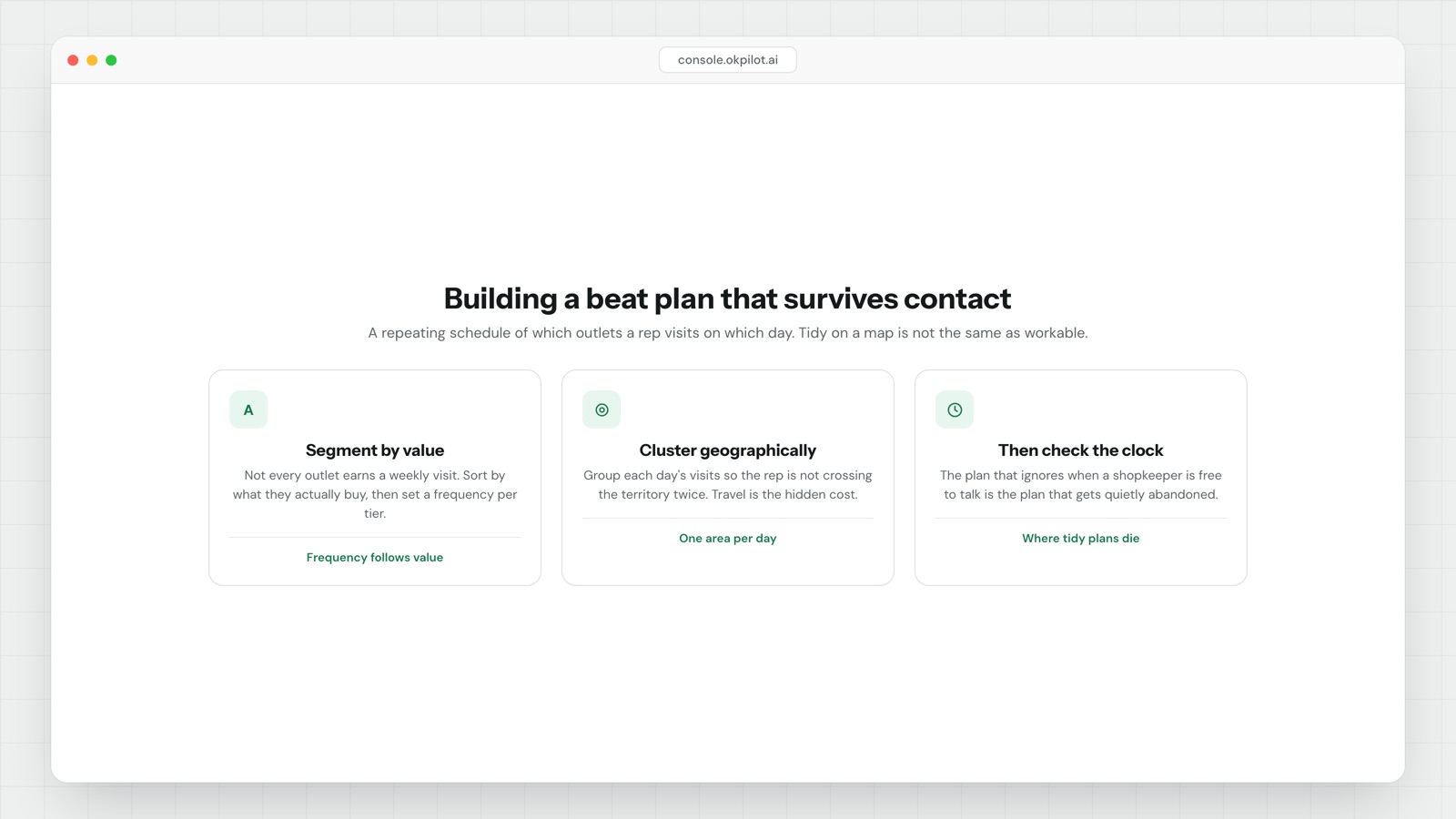Minimize window with yellow button
1456x819 pixels.
coord(92,60)
